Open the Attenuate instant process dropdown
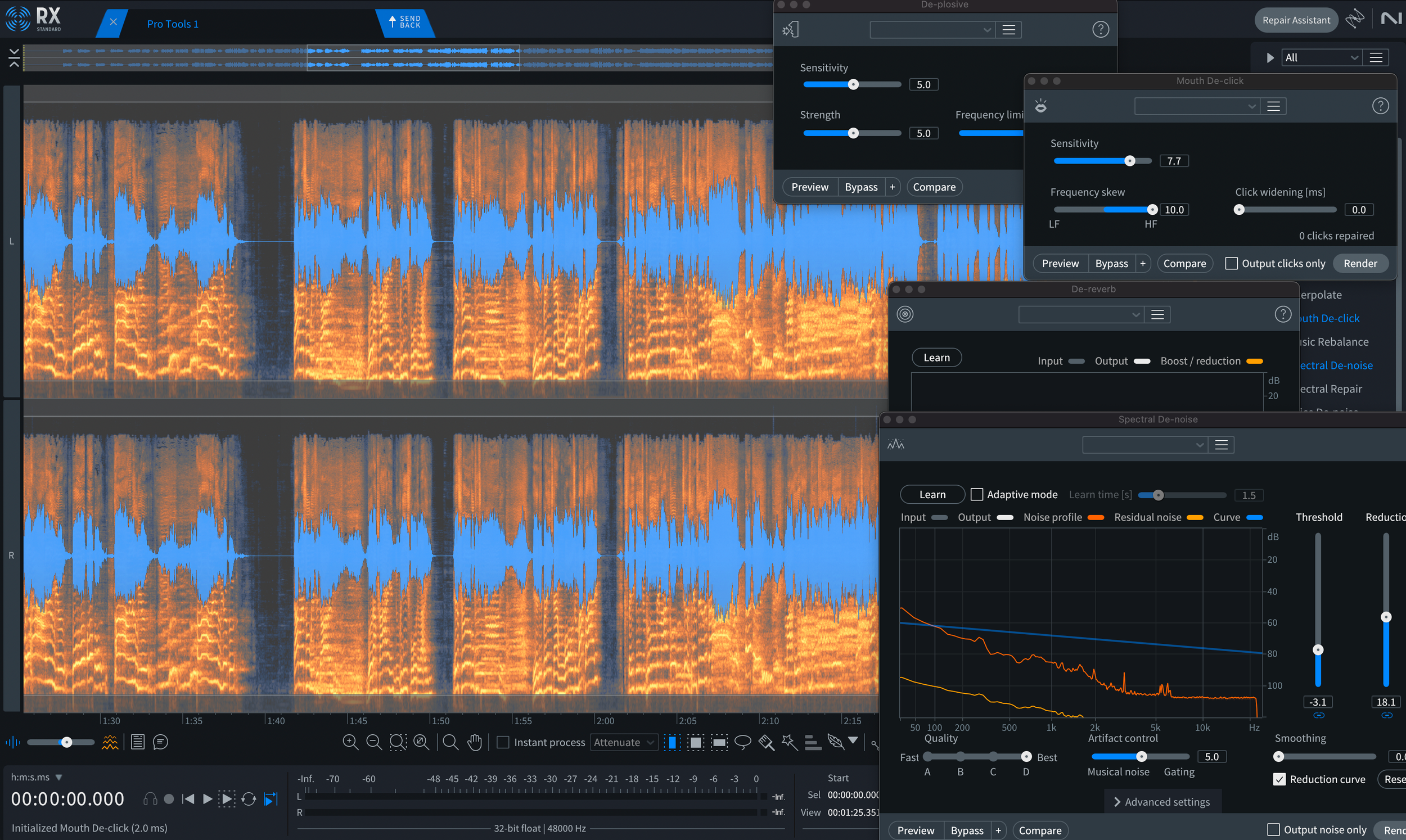Viewport: 1406px width, 840px height. [624, 742]
